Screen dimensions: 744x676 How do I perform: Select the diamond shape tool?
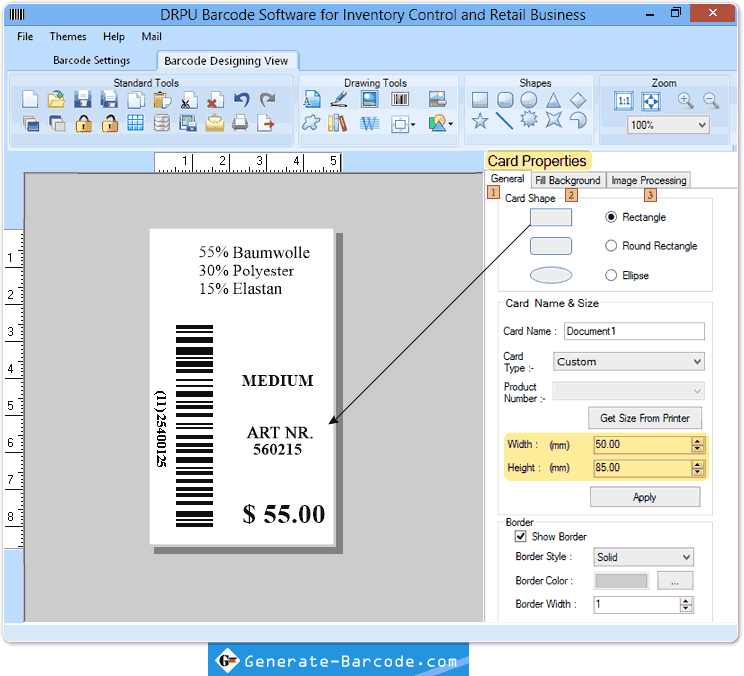click(578, 100)
